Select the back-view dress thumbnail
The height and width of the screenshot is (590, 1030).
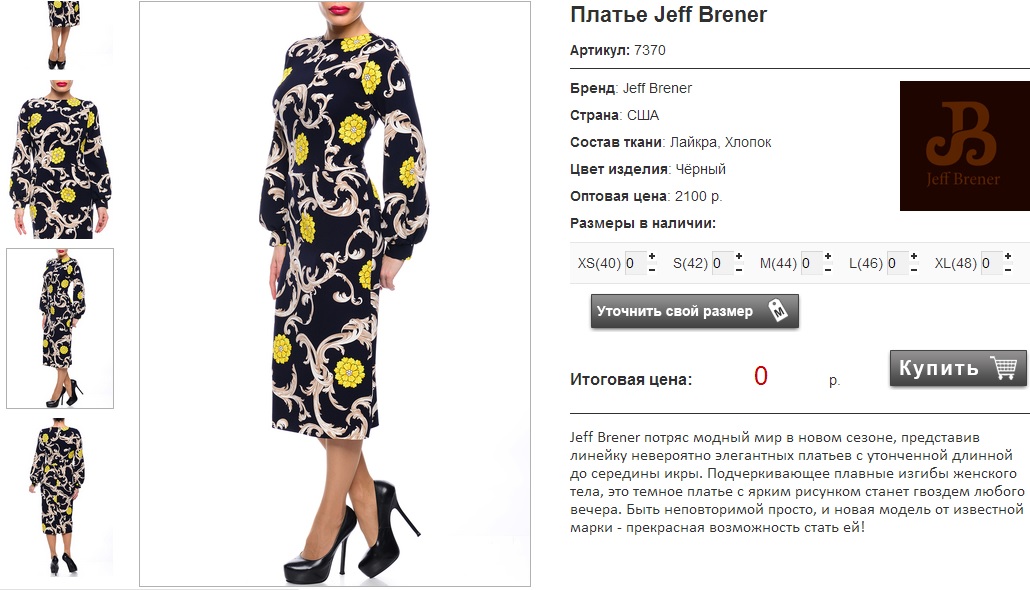(60, 497)
